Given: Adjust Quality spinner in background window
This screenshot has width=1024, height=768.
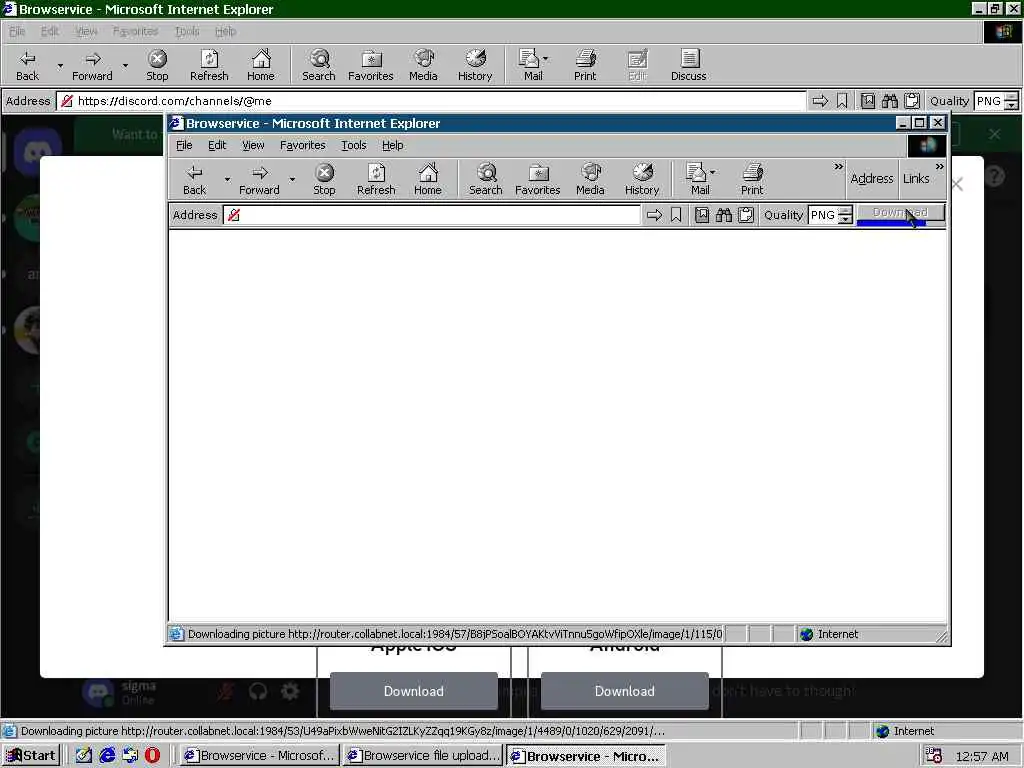Looking at the screenshot, I should coord(1012,101).
